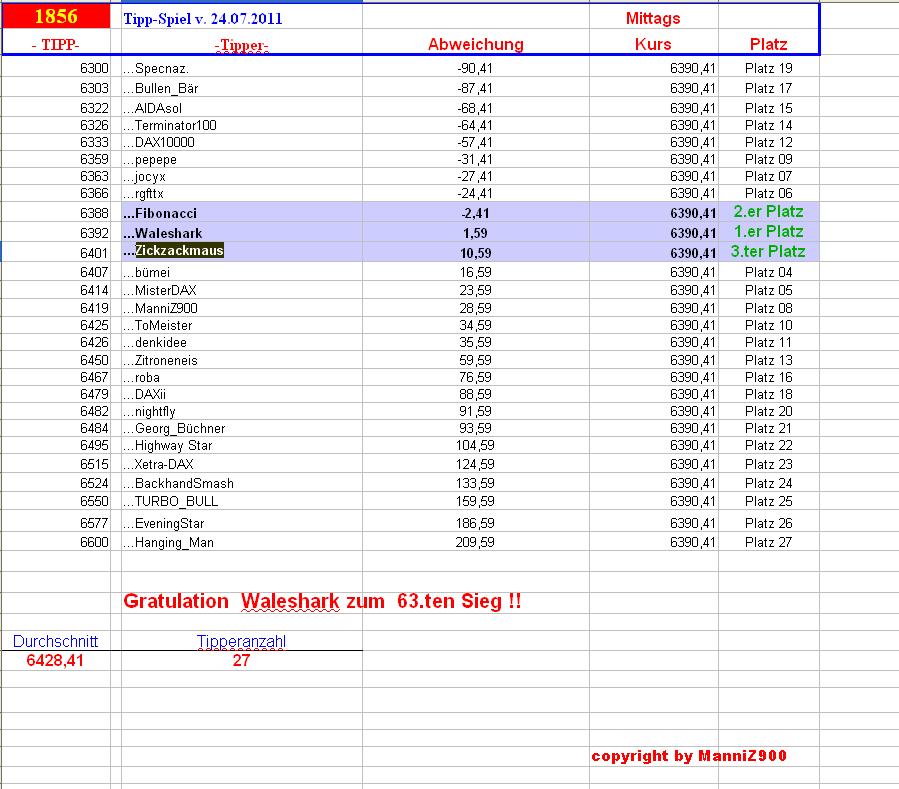Select the green 1.er Platz cell

click(x=768, y=232)
